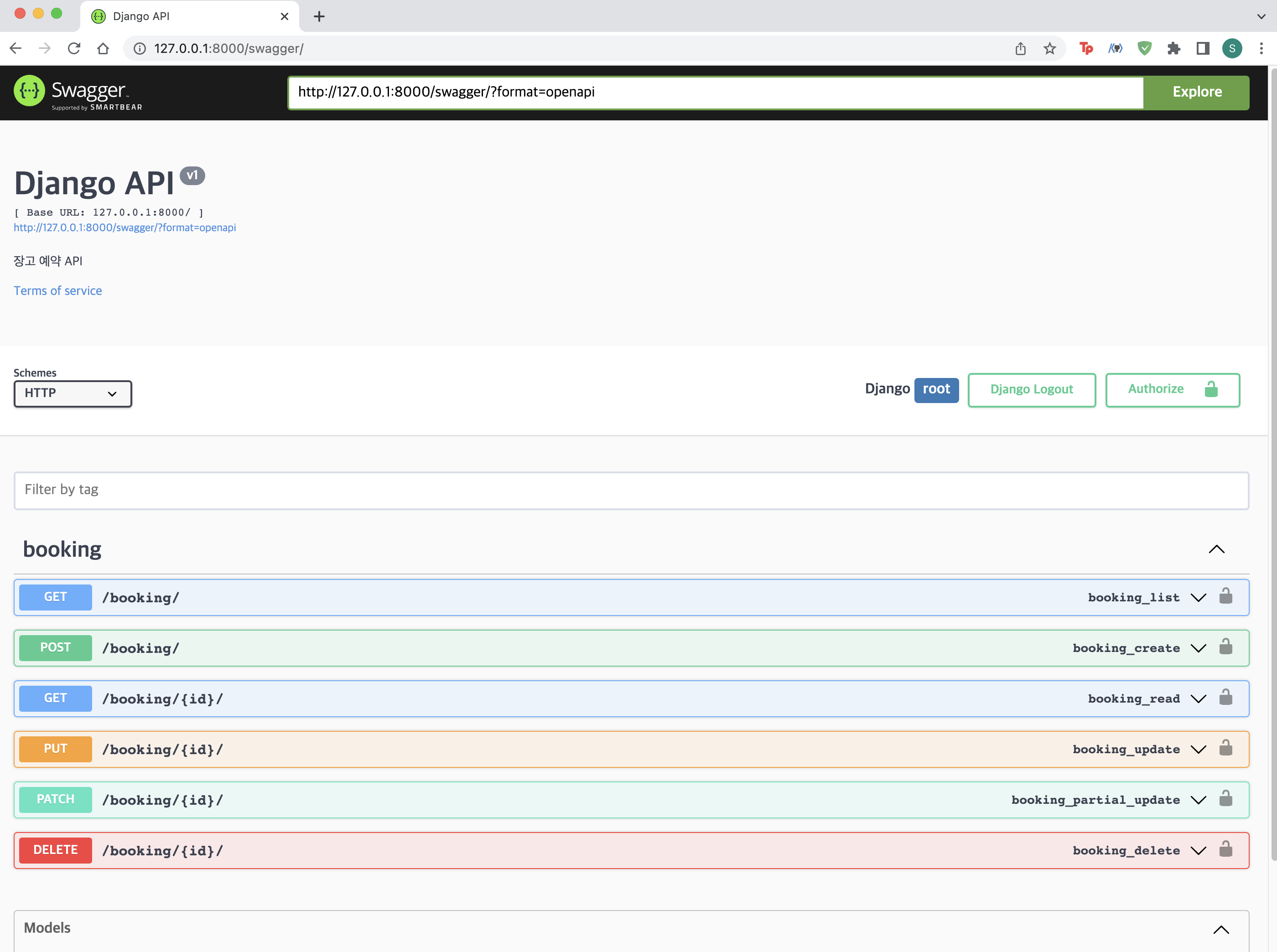
Task: Collapse the booking section chevron
Action: point(1216,549)
